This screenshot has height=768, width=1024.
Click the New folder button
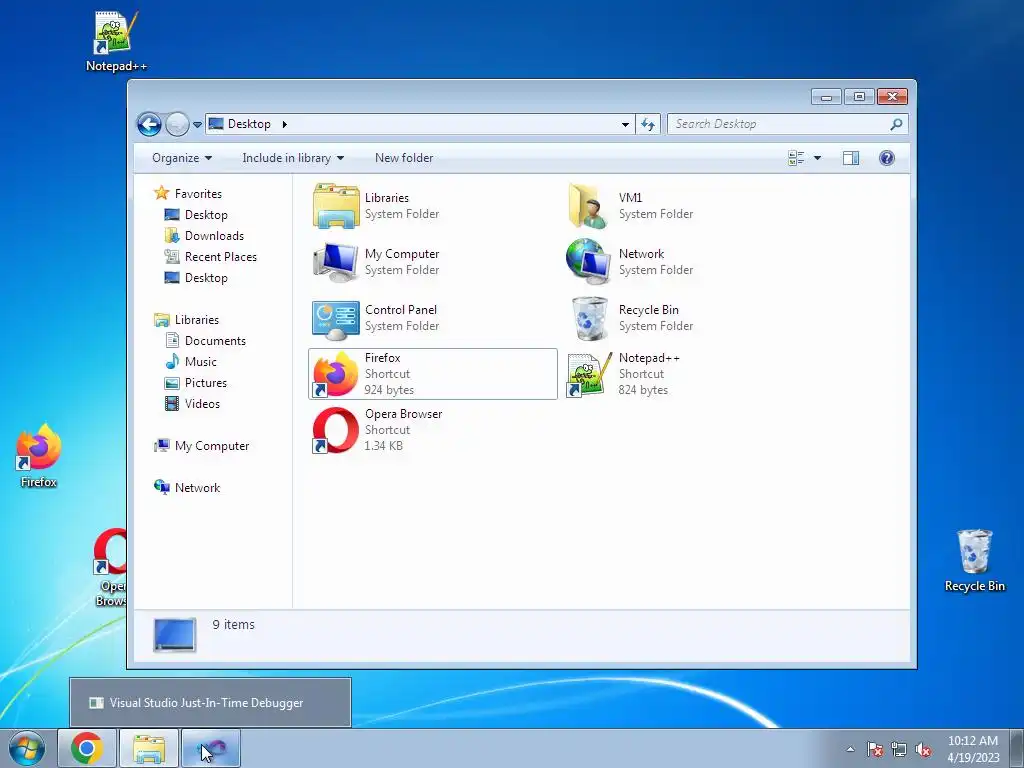coord(404,158)
